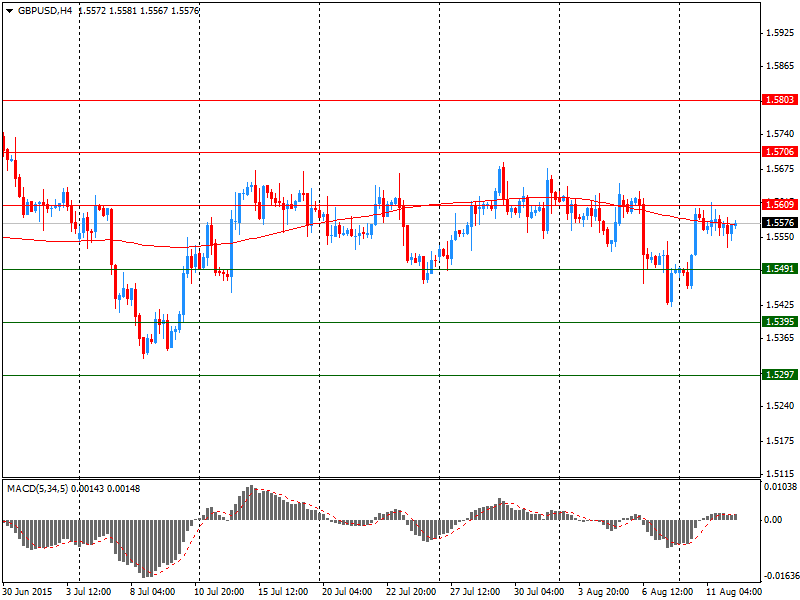Select the 1.5609 resistance level label
The width and height of the screenshot is (800, 600).
tap(780, 205)
